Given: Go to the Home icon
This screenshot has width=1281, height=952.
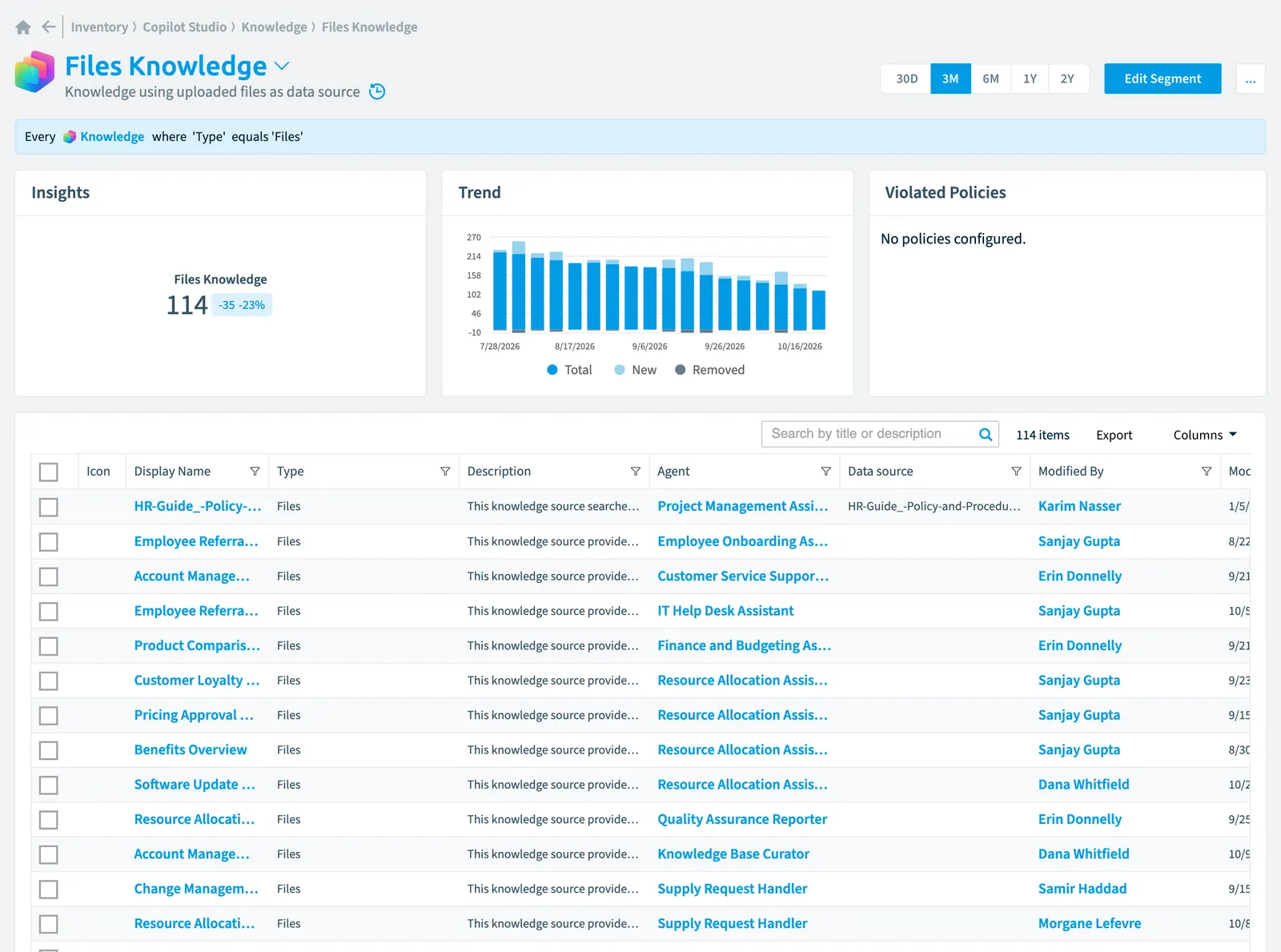Looking at the screenshot, I should [23, 27].
